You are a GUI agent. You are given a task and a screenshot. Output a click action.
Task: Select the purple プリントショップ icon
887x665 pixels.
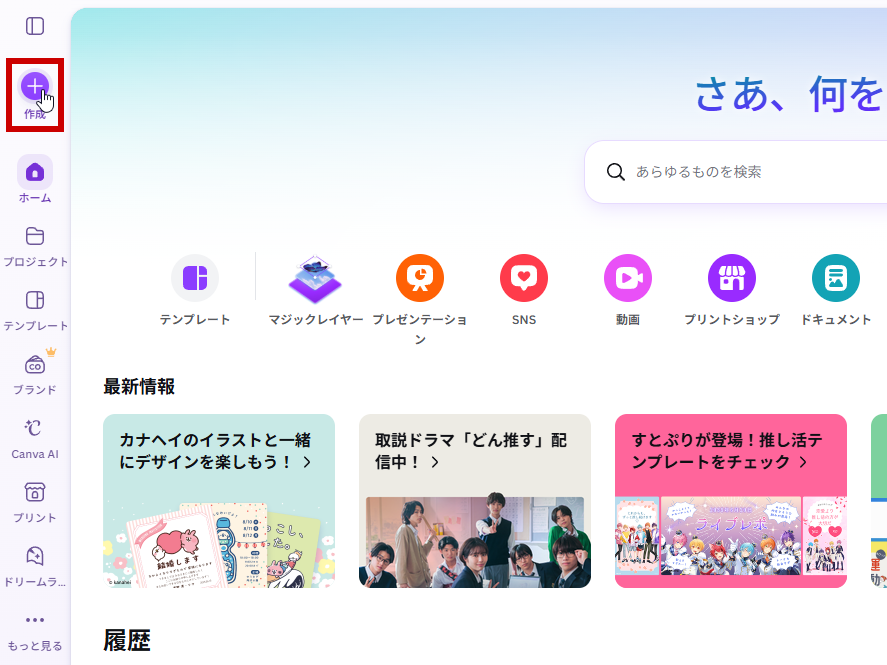tap(732, 278)
